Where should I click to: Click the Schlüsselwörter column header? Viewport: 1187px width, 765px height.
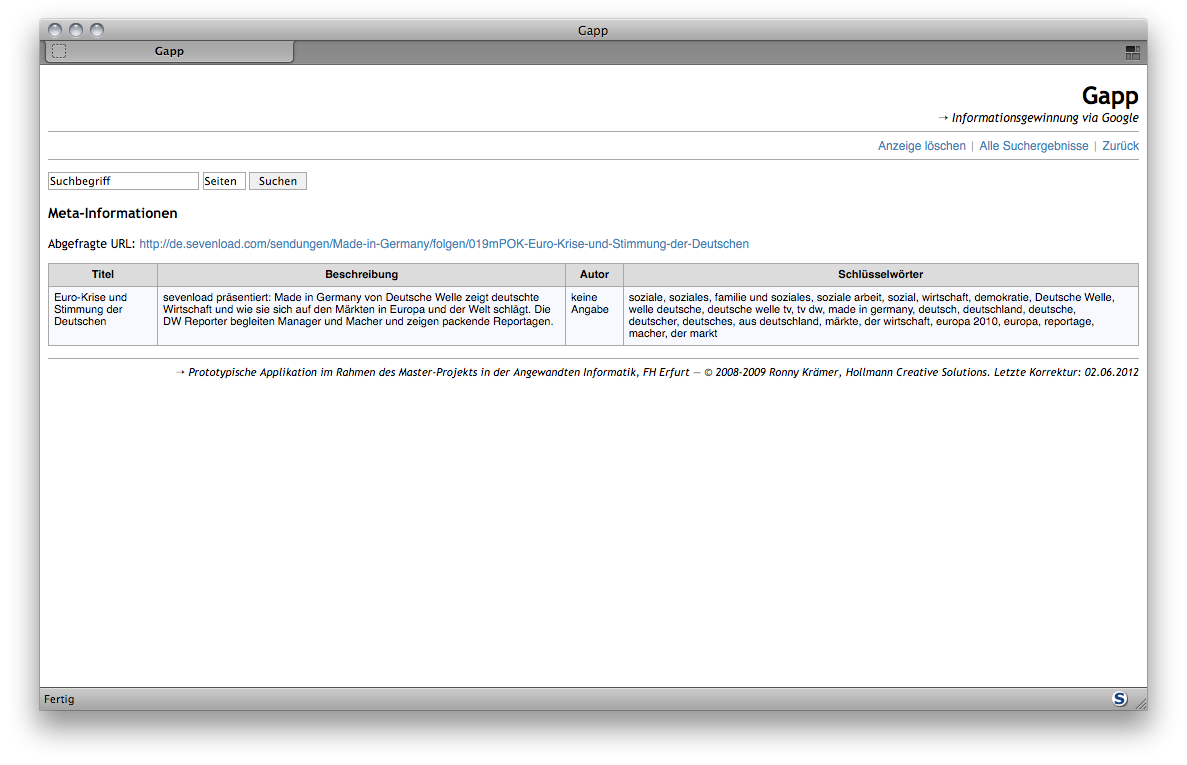point(880,274)
